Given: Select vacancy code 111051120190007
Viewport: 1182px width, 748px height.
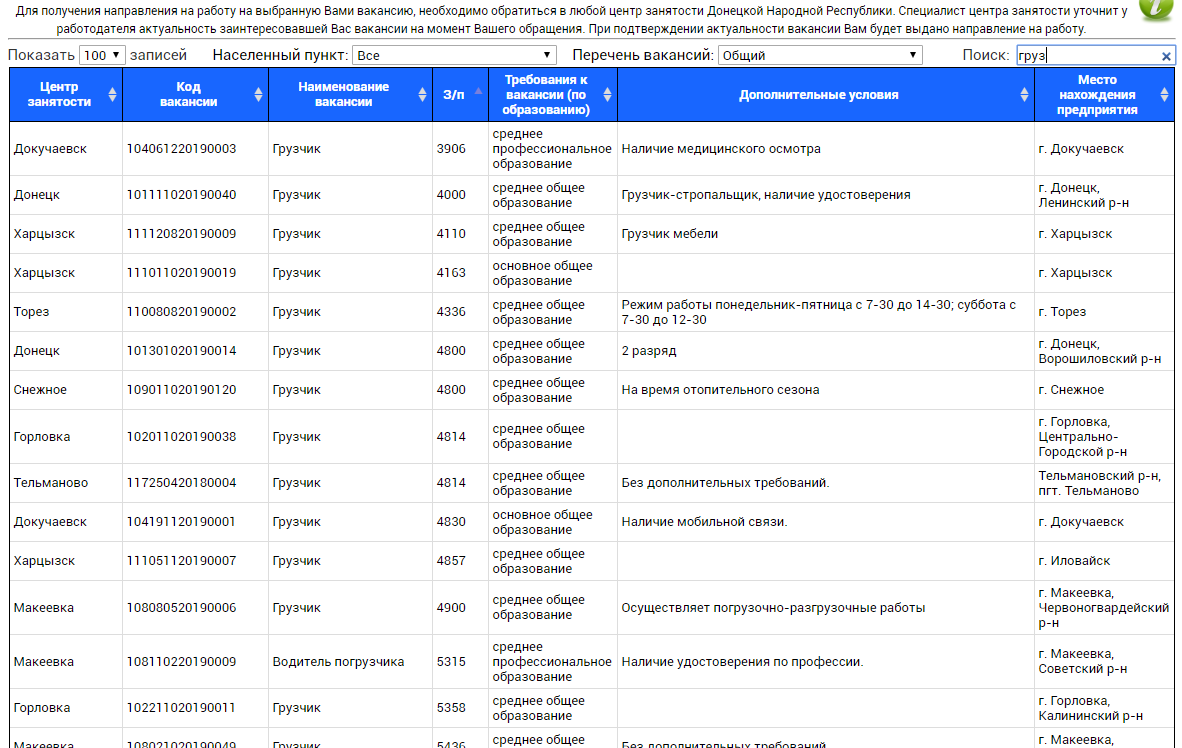Looking at the screenshot, I should pyautogui.click(x=181, y=561).
